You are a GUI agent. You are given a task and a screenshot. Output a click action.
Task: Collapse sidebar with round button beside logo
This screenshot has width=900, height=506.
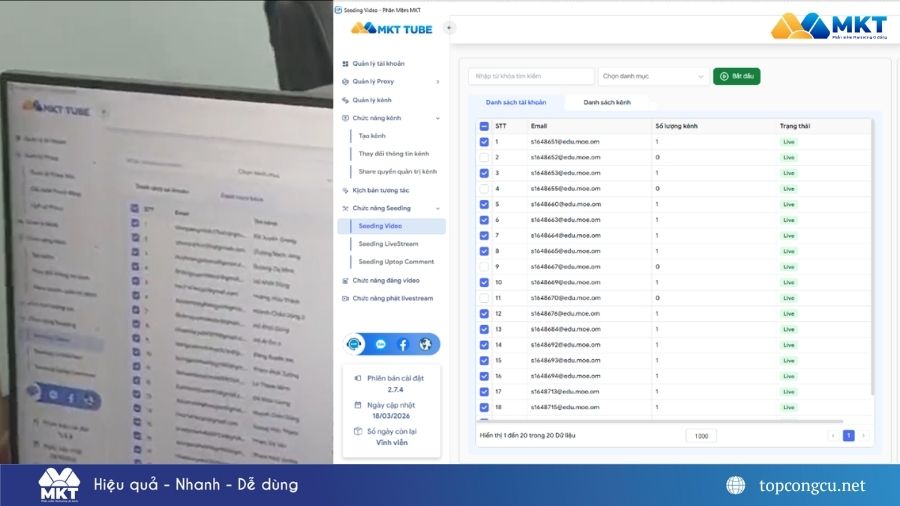(x=449, y=28)
